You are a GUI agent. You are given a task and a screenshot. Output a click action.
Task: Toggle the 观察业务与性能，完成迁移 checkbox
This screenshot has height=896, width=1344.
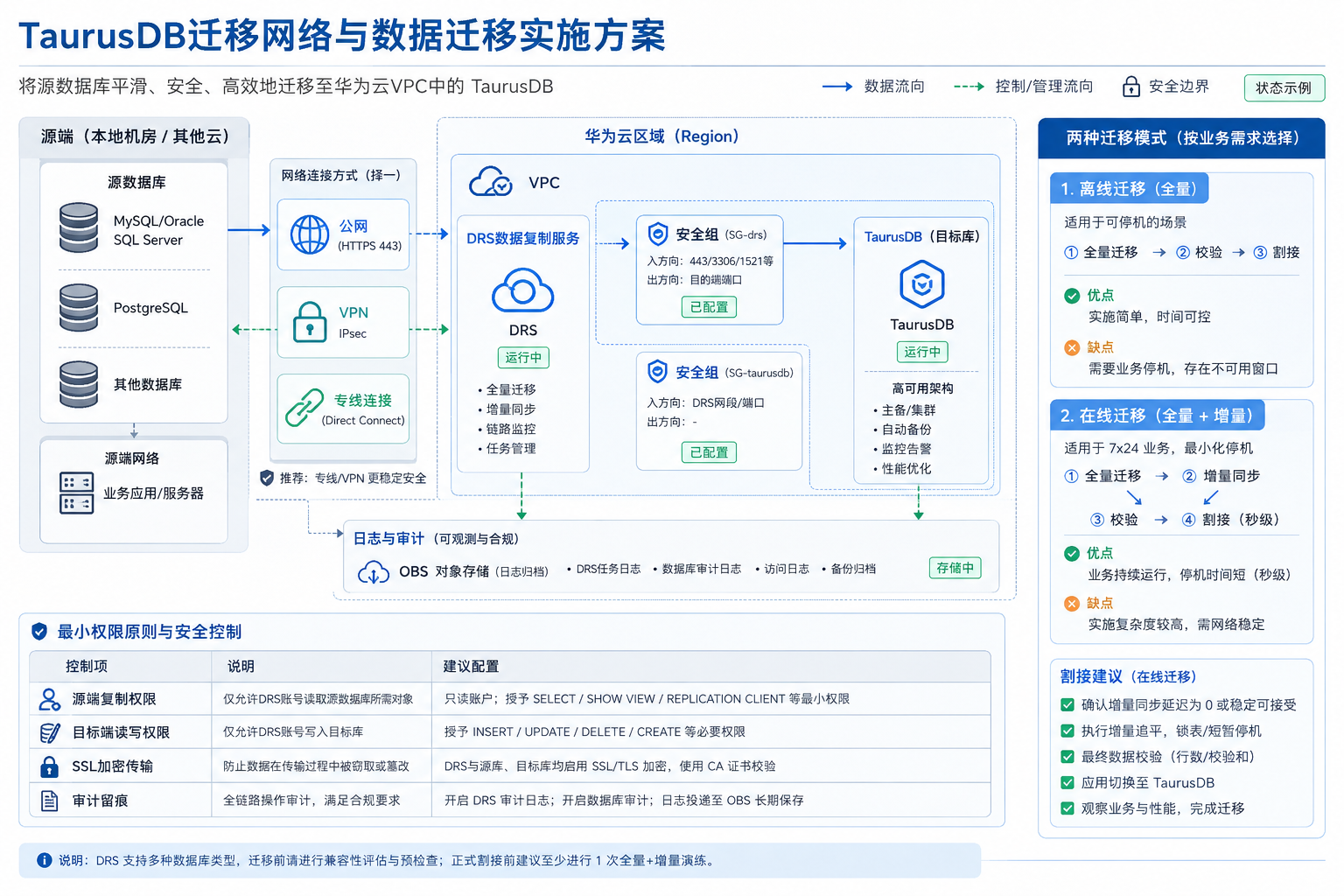point(1067,808)
